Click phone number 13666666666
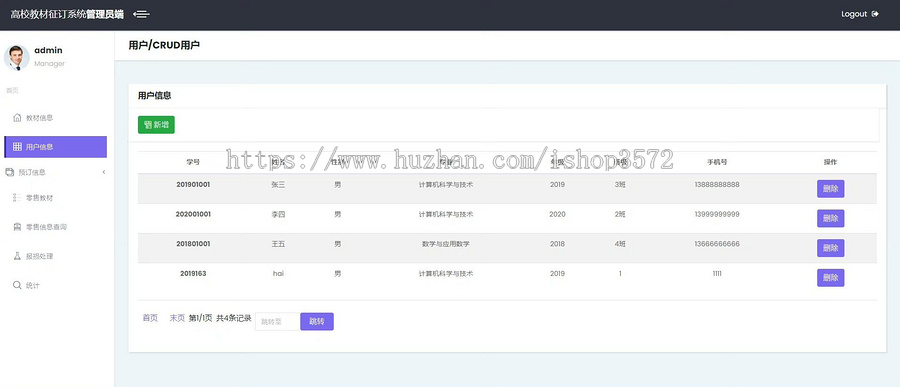900x387 pixels. [x=717, y=244]
